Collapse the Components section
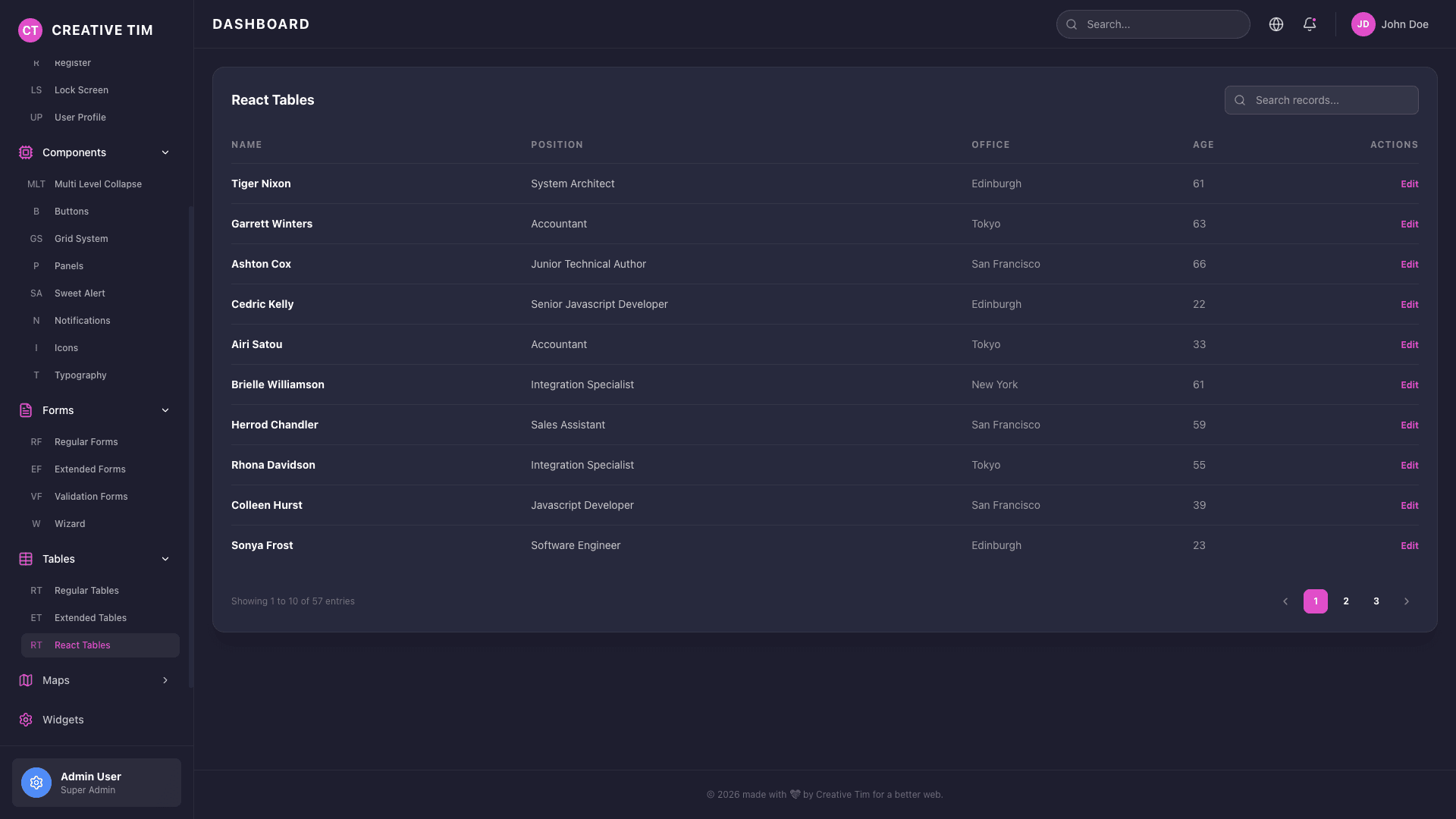This screenshot has width=1456, height=819. click(165, 152)
